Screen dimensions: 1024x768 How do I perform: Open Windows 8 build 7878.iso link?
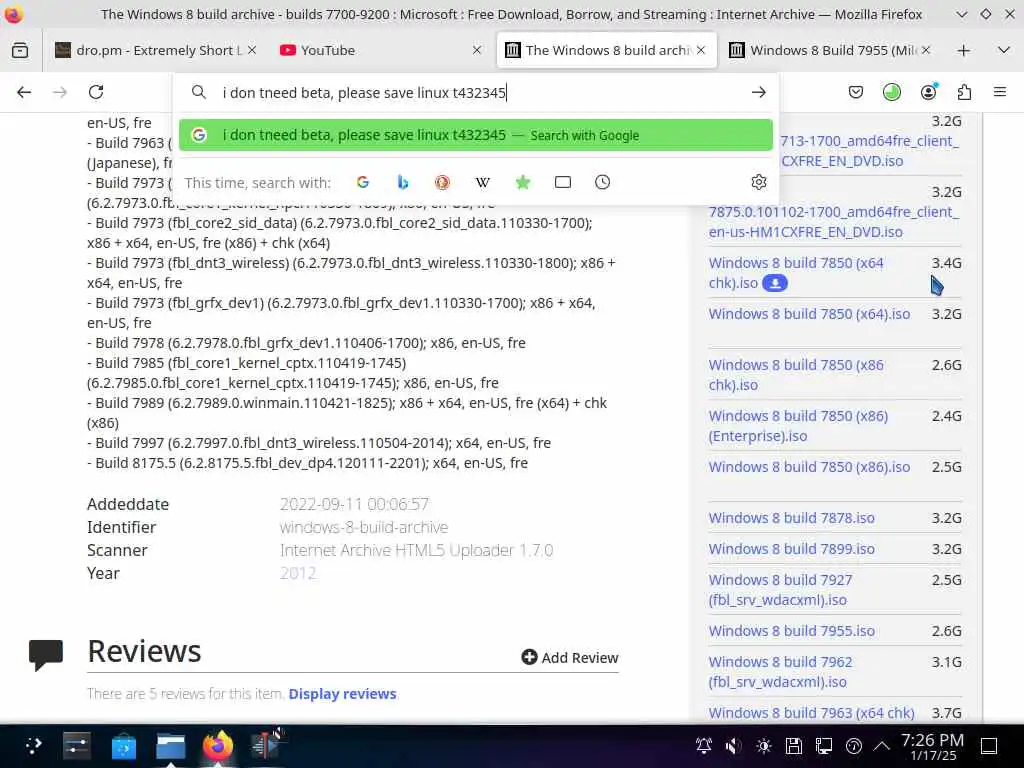(792, 518)
